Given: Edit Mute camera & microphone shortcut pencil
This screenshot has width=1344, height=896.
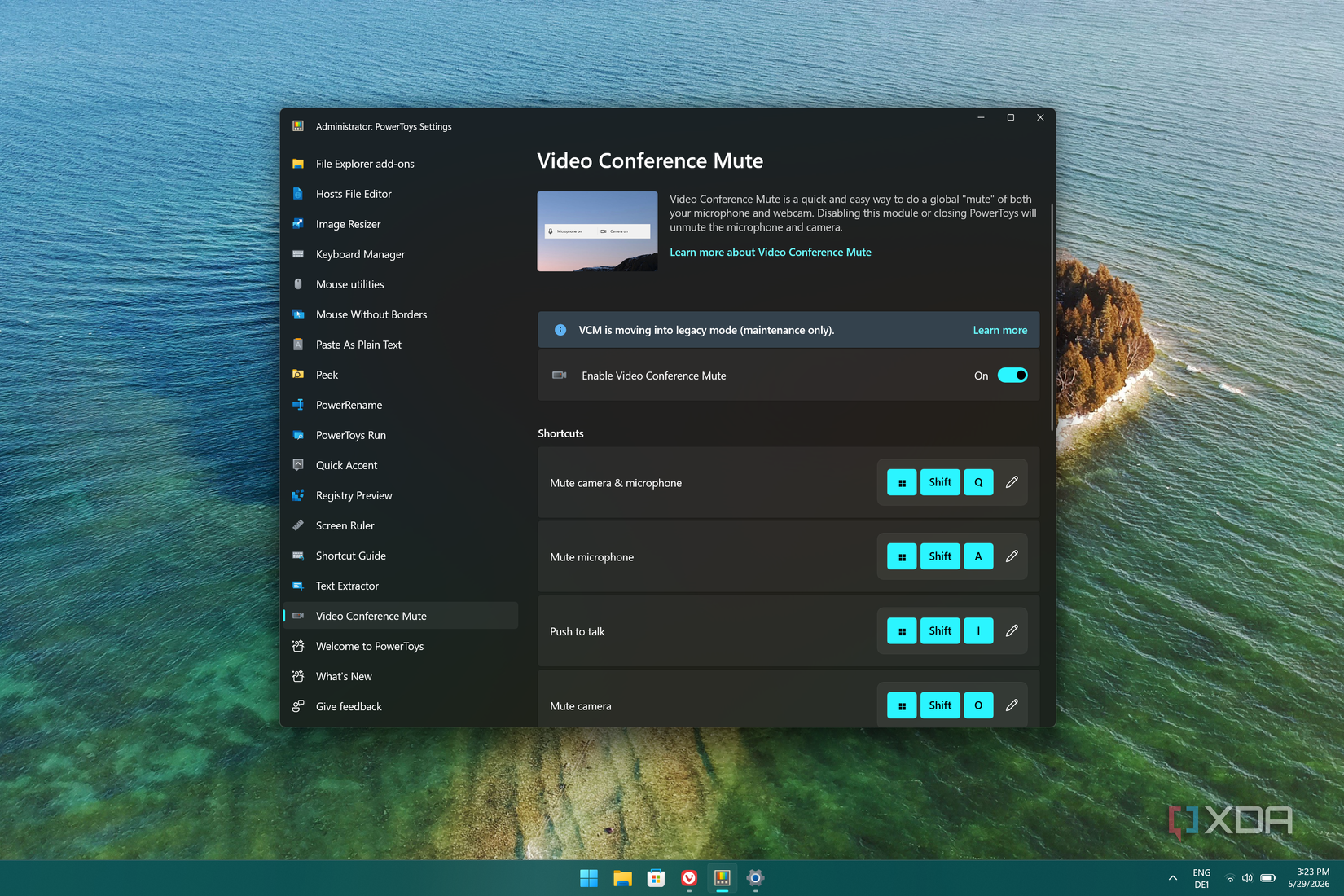Looking at the screenshot, I should point(1012,482).
